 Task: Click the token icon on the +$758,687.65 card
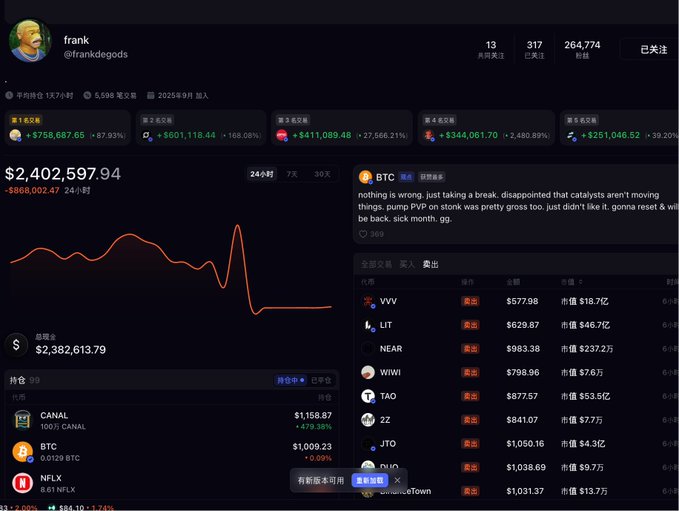coord(15,136)
